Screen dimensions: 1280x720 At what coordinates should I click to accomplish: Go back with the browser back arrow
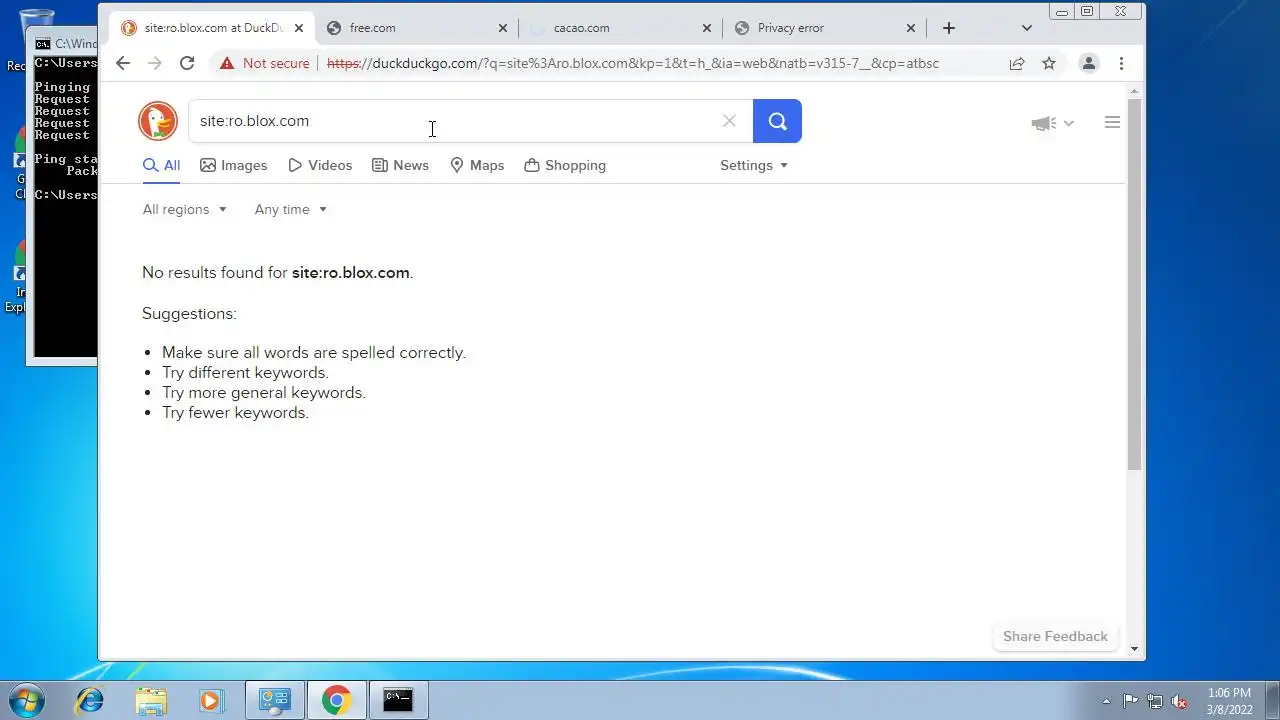point(122,63)
